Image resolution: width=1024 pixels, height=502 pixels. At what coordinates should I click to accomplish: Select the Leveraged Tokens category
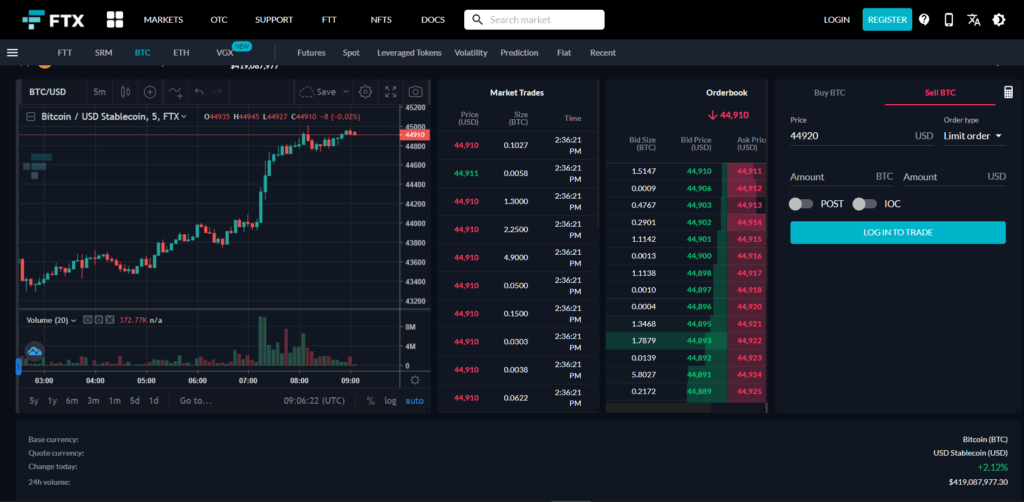click(x=409, y=52)
